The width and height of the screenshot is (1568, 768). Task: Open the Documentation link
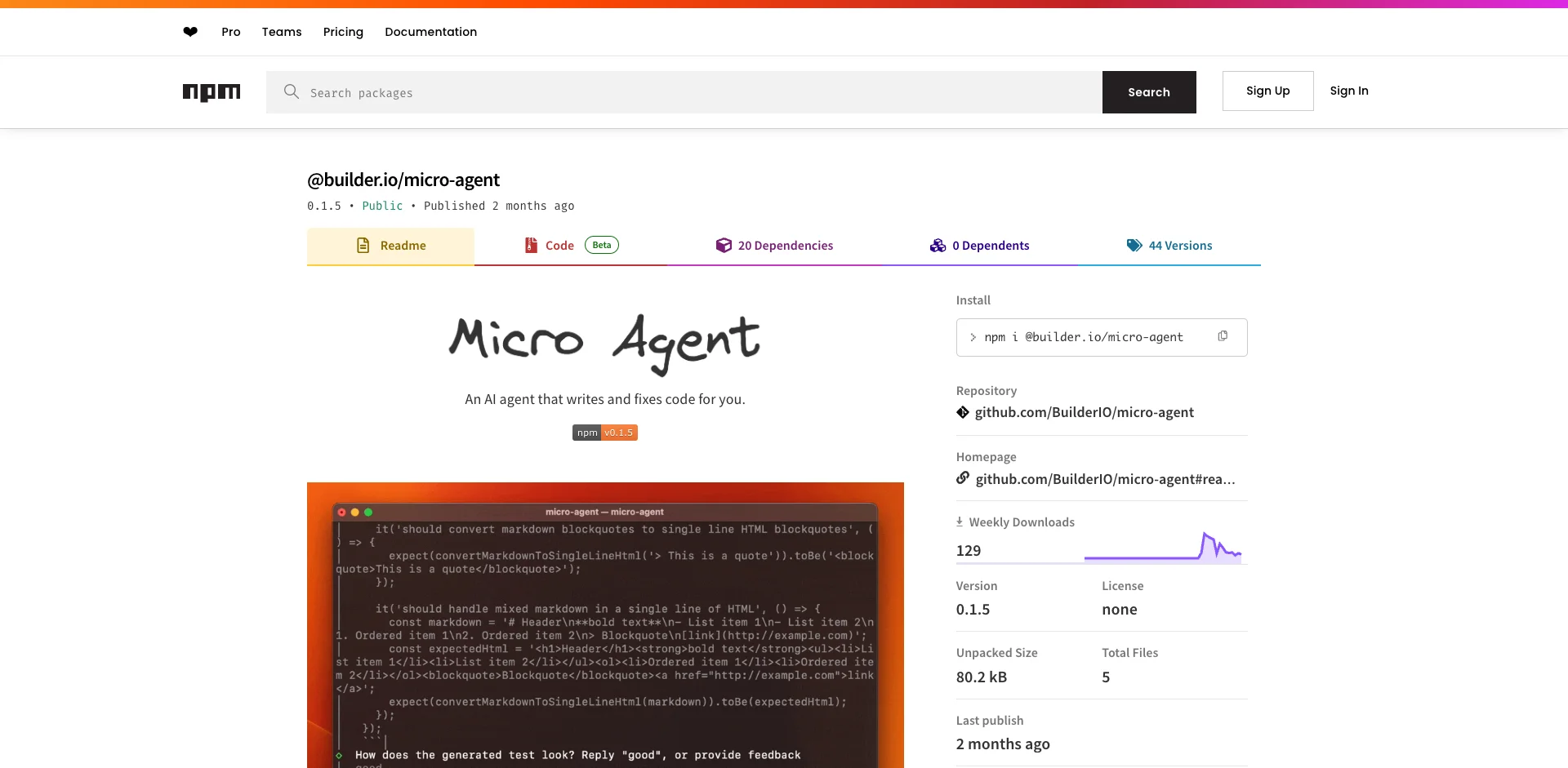pyautogui.click(x=430, y=32)
